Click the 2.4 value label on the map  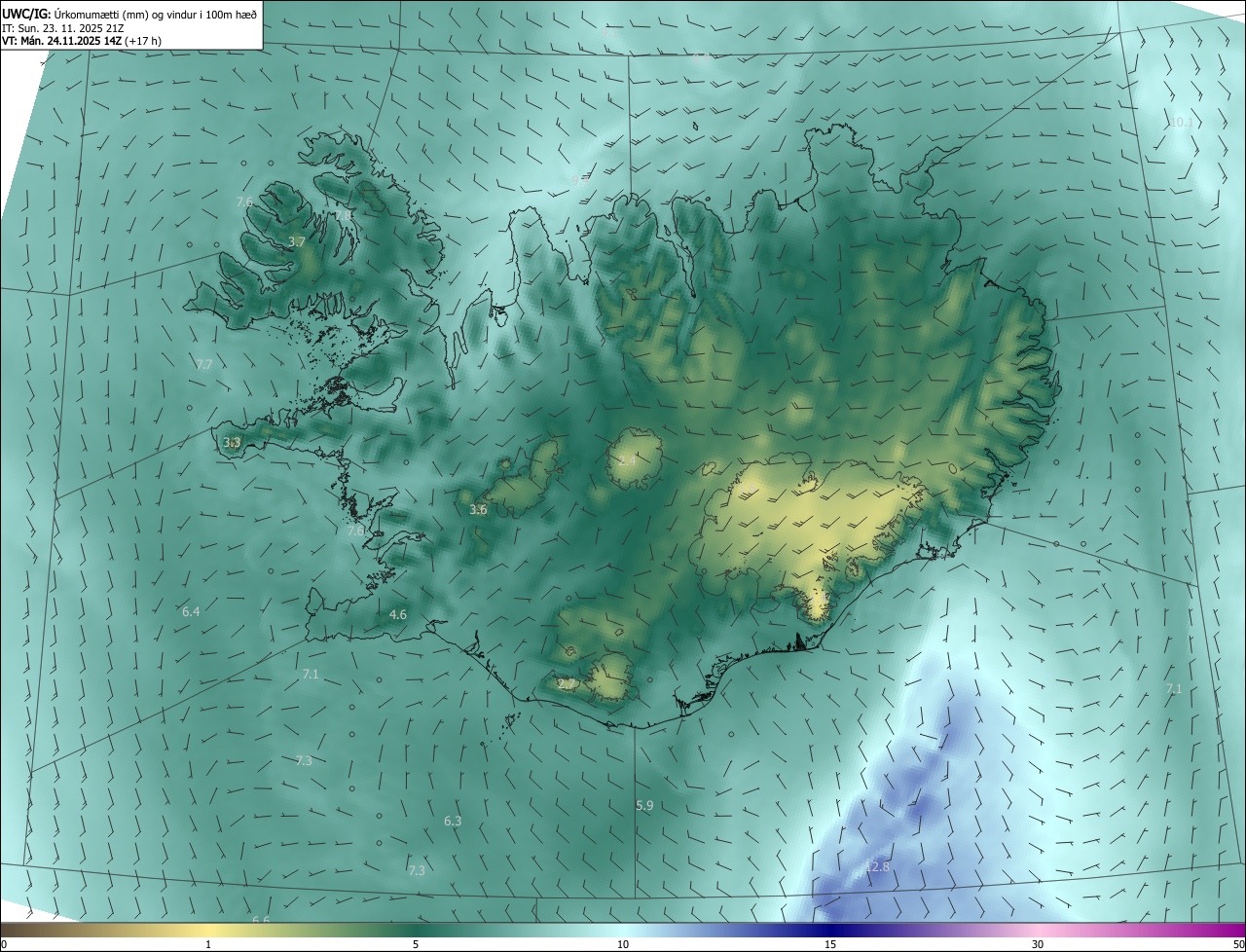[627, 460]
